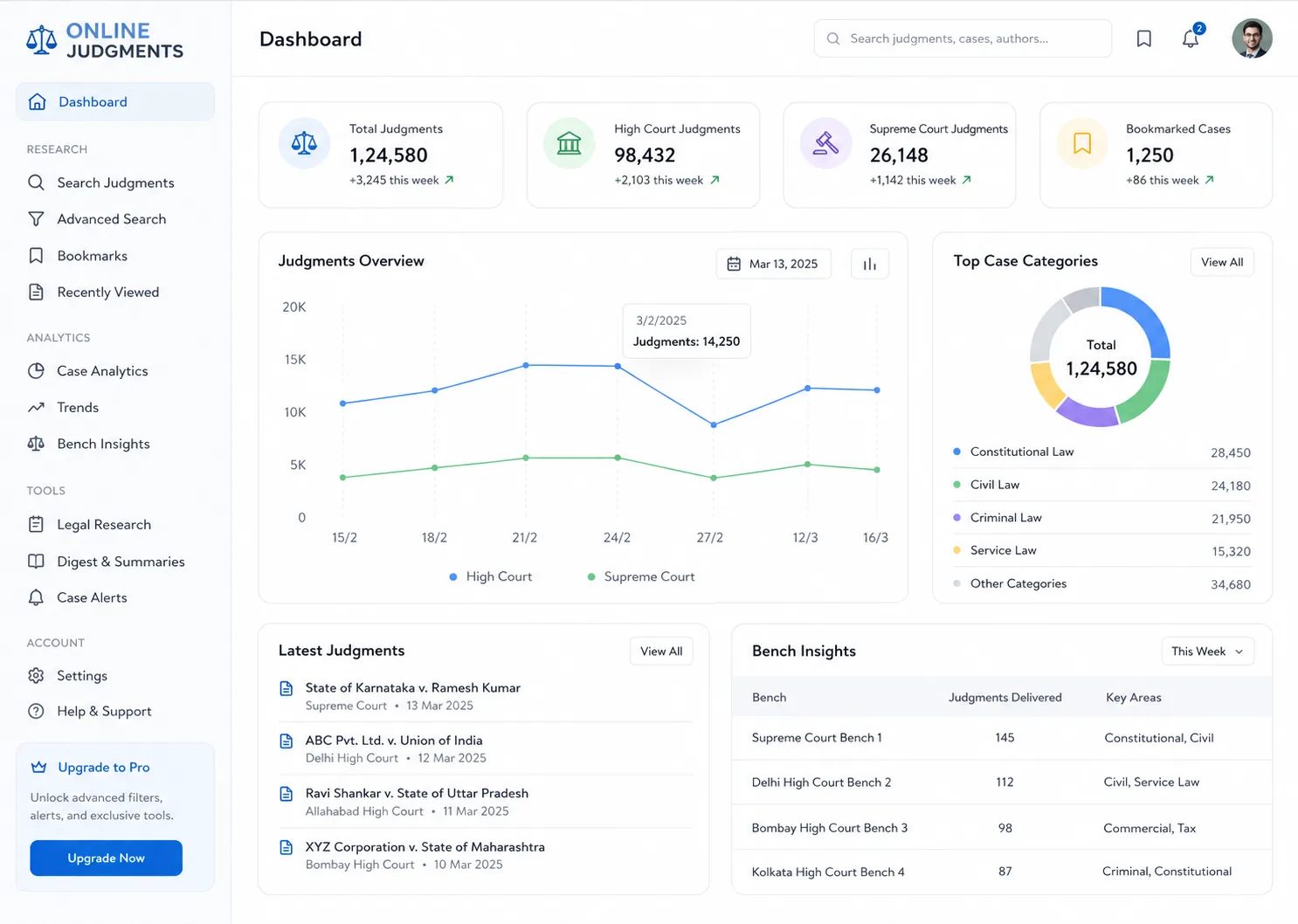
Task: Click the Digest & Summaries book icon
Action: click(x=36, y=562)
